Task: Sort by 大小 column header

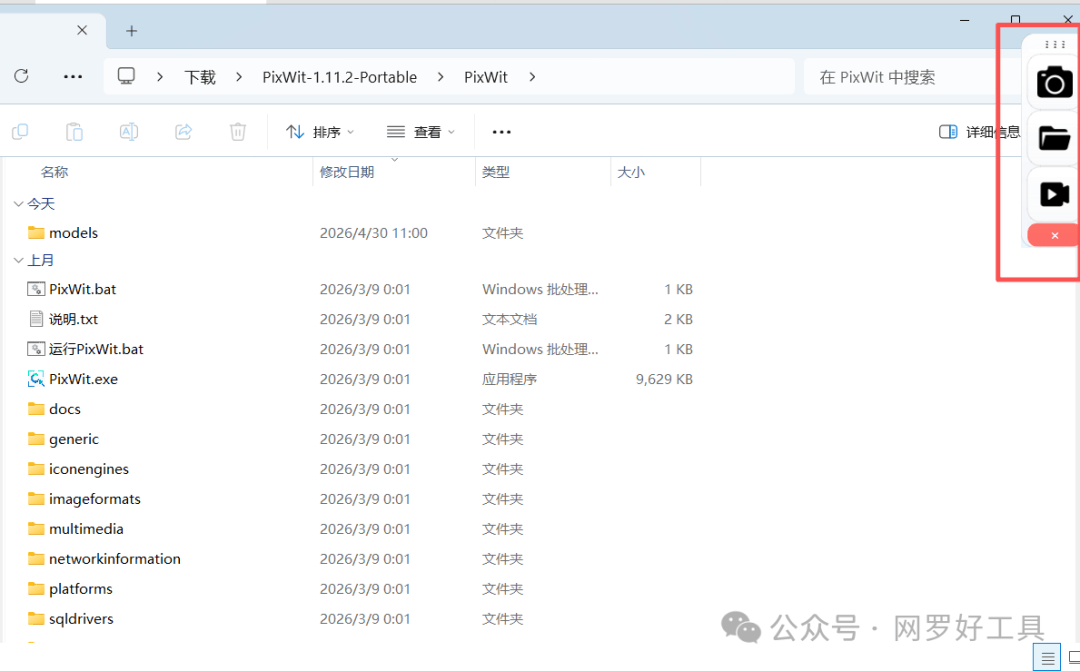Action: (x=631, y=172)
